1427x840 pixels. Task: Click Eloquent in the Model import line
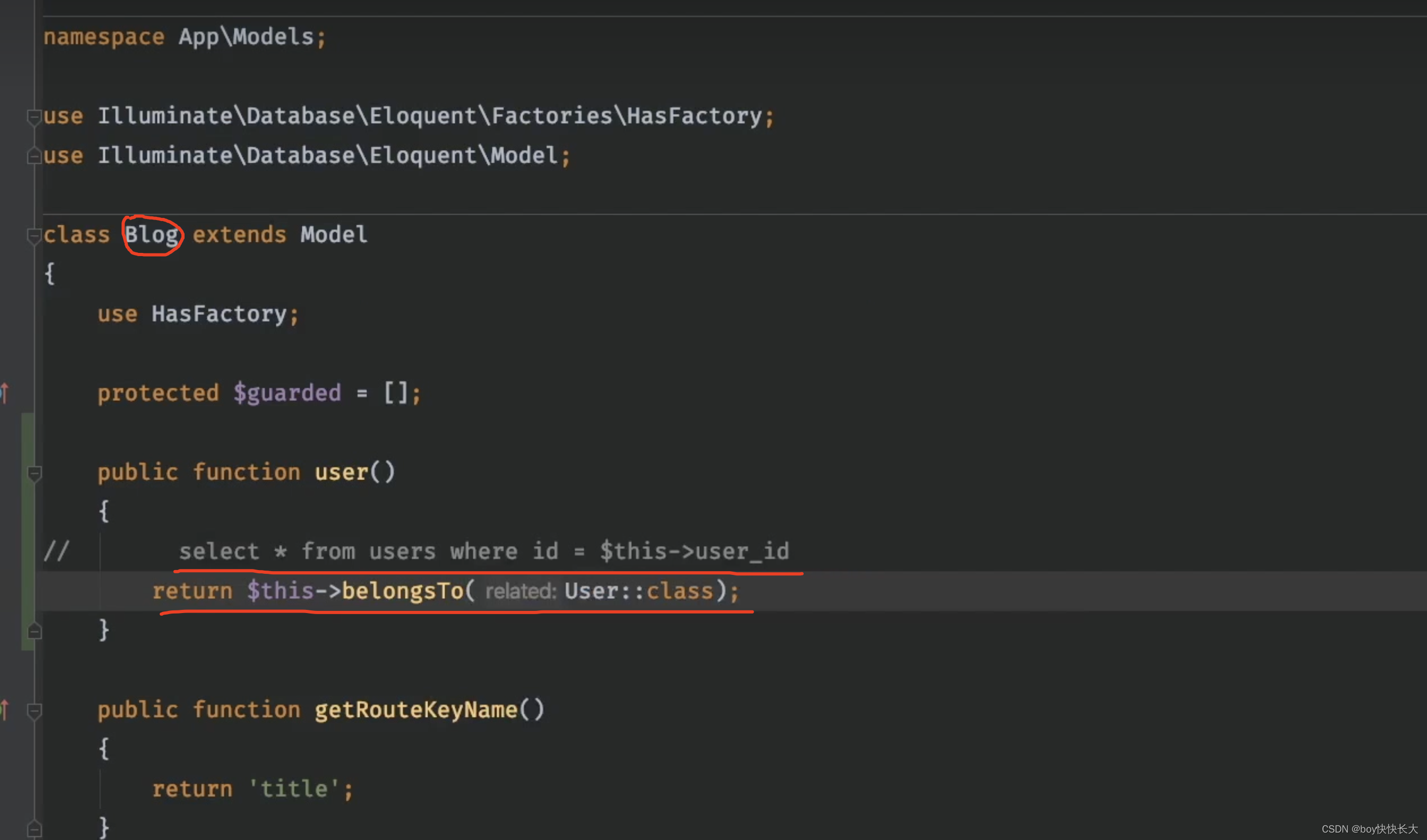[x=423, y=156]
